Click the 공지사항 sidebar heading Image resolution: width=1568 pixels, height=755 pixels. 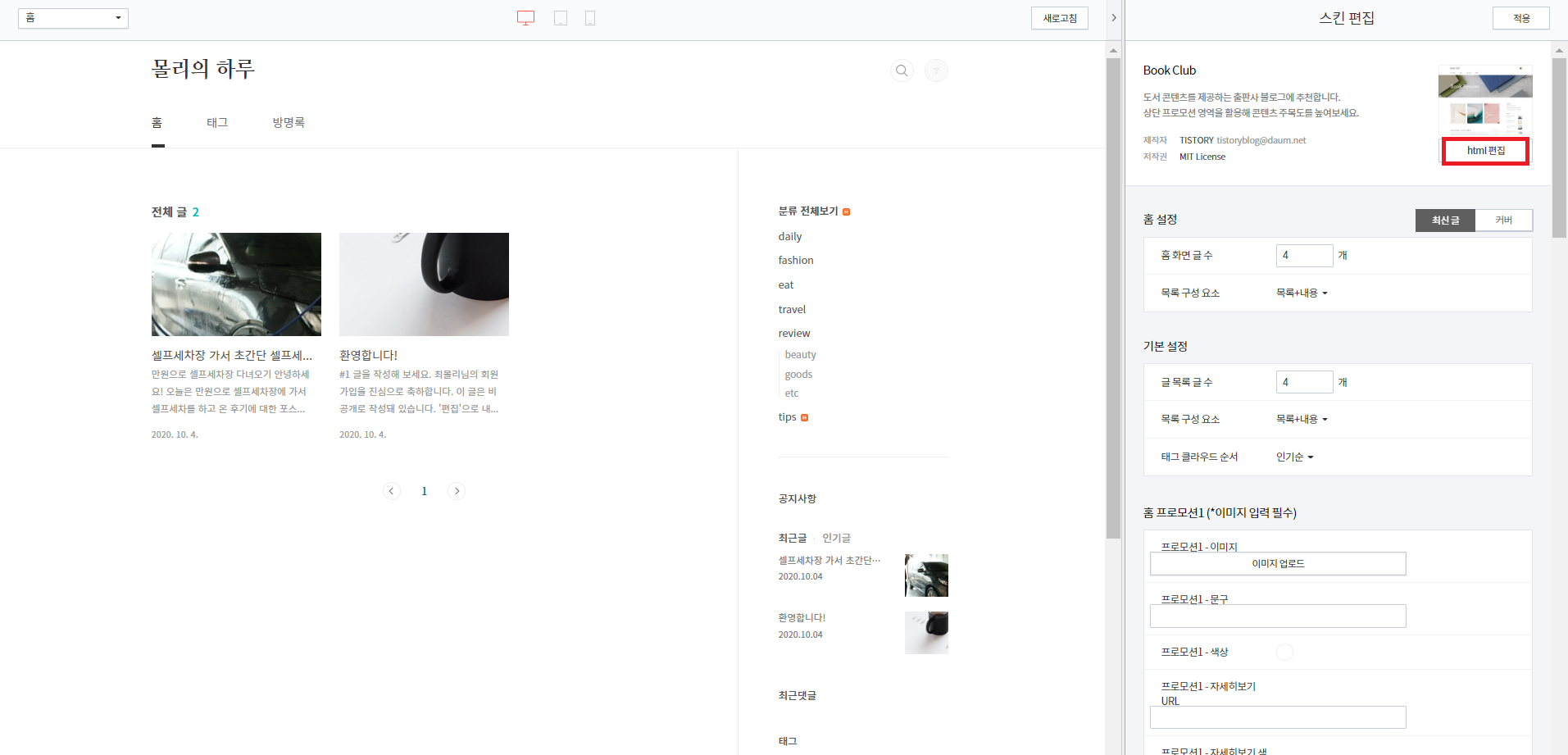point(797,498)
